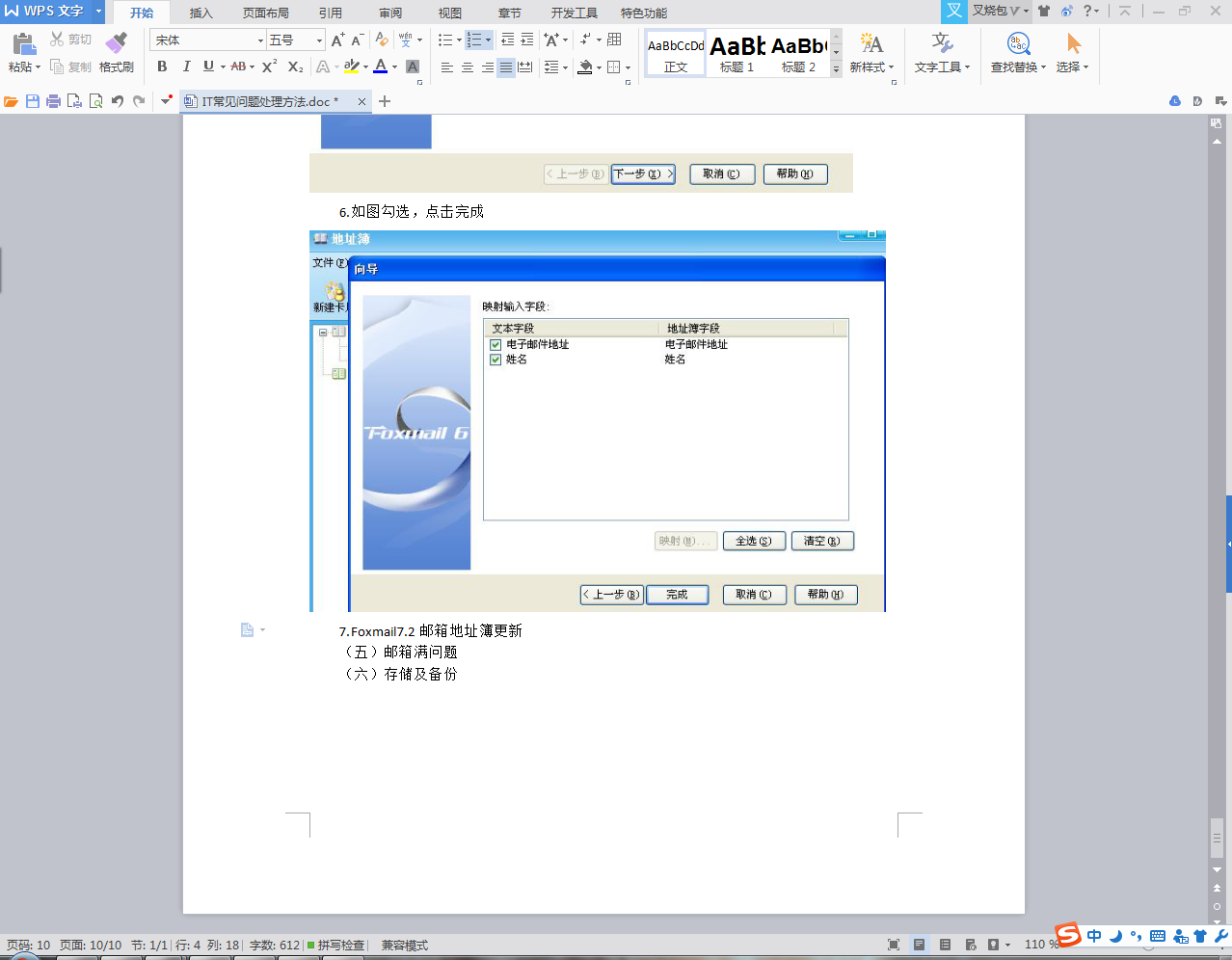
Task: Click the Print icon in quick access bar
Action: [x=53, y=101]
